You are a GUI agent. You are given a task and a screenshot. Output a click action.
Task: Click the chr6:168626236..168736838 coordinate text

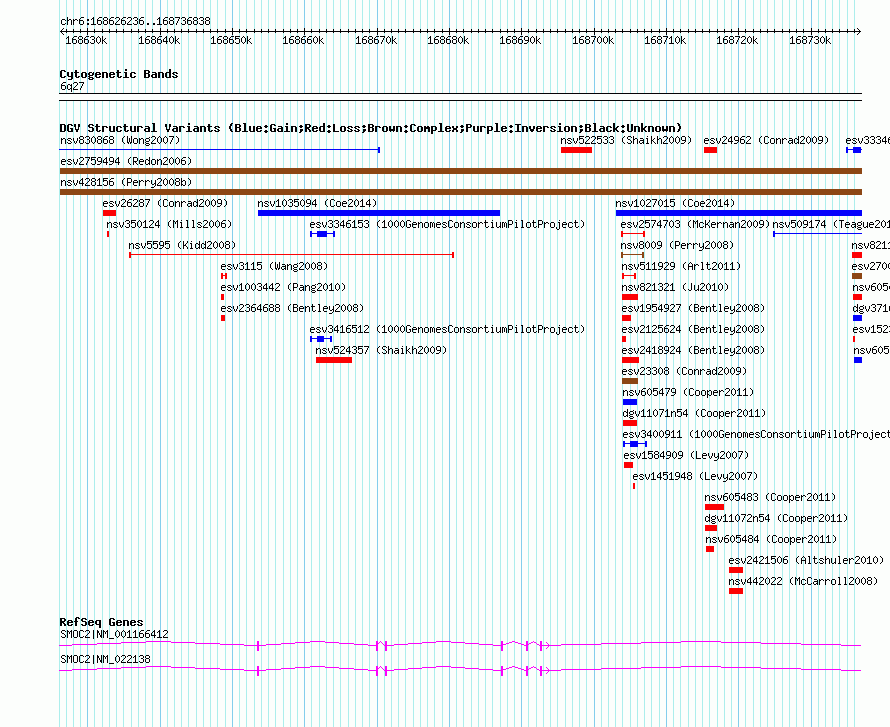tap(135, 22)
